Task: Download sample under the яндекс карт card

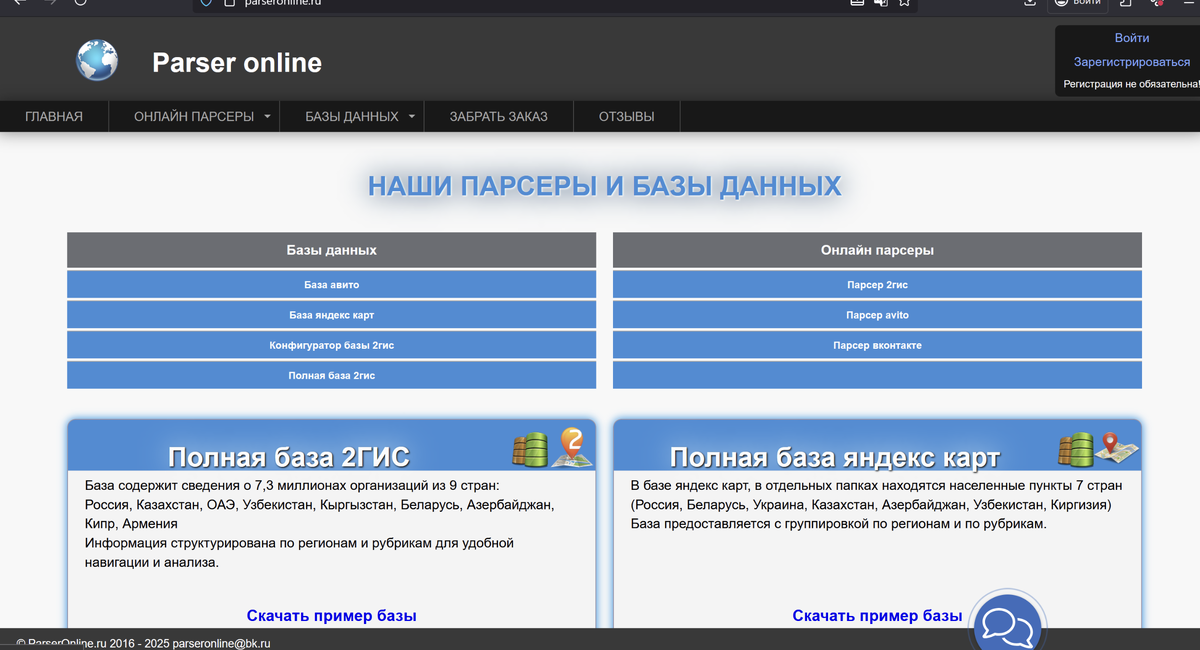Action: 877,616
